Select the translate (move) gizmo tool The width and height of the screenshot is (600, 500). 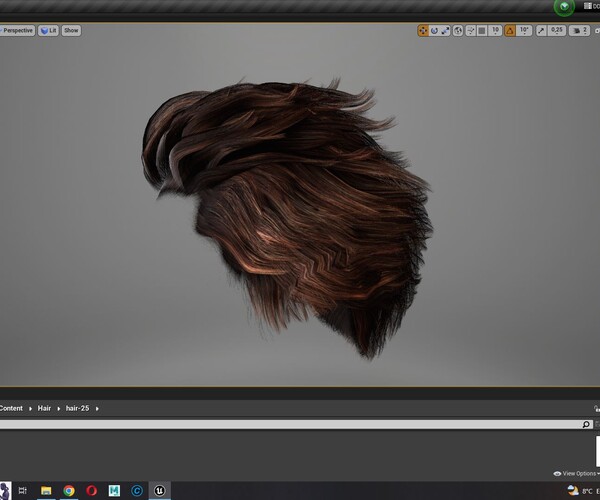pos(423,31)
